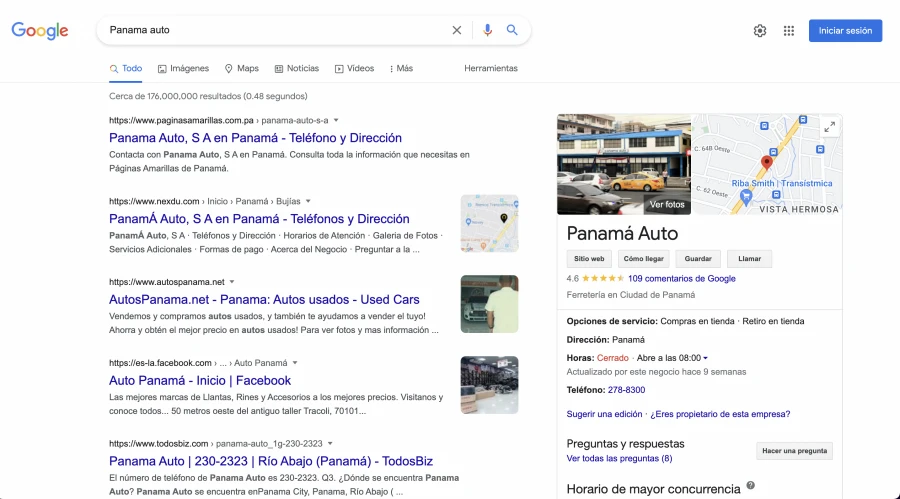Open Auto Panamá - Inicio | Facebook result

[200, 381]
